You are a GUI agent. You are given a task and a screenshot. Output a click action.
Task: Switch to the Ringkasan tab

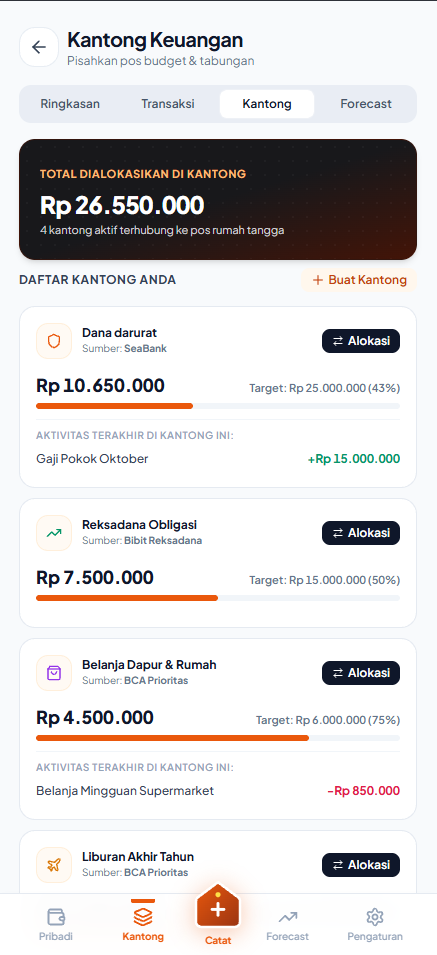70,104
